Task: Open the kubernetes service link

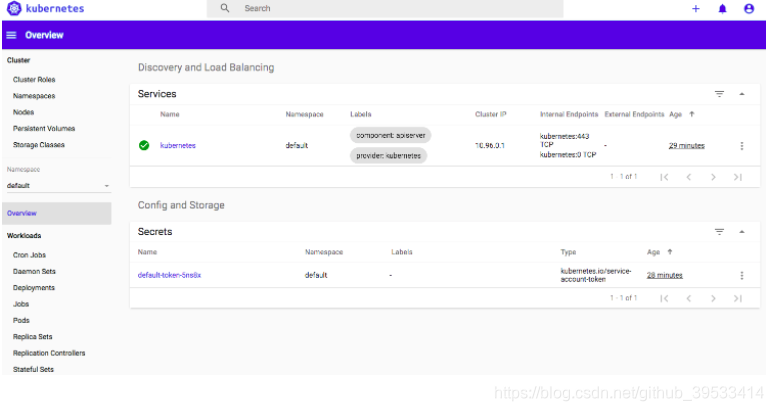Action: (178, 145)
